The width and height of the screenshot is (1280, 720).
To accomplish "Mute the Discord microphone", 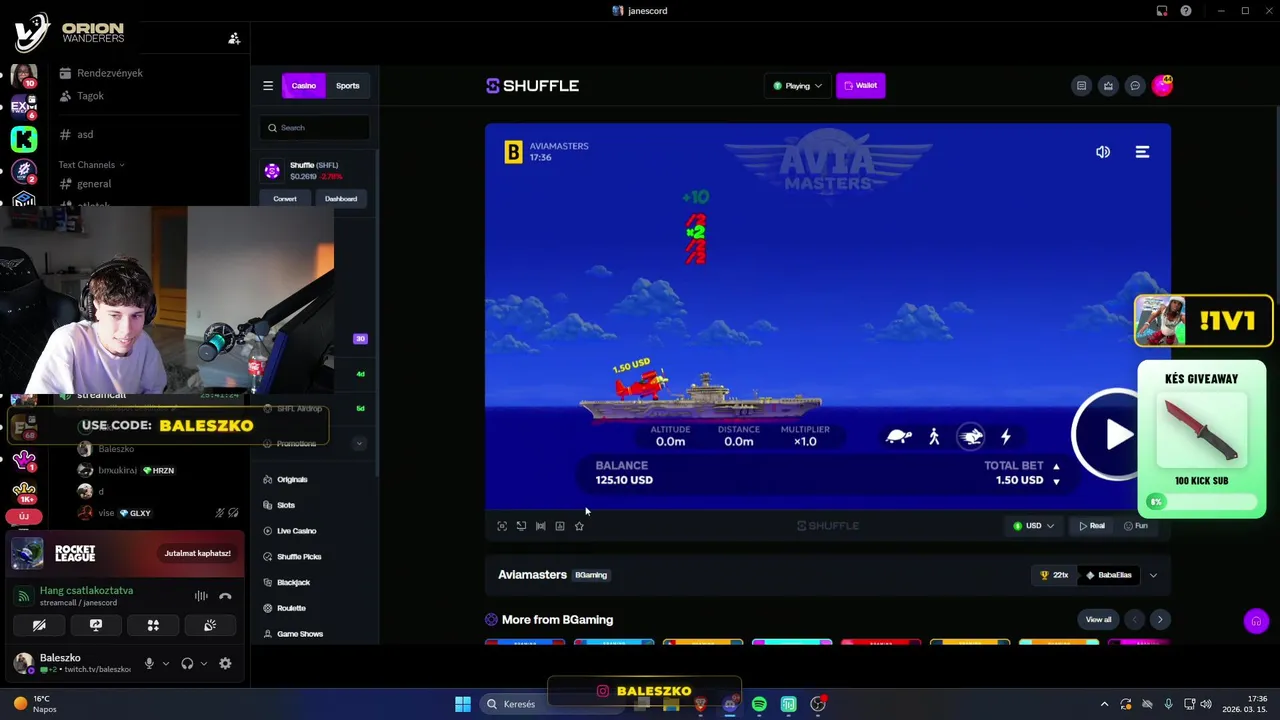I will pos(149,663).
